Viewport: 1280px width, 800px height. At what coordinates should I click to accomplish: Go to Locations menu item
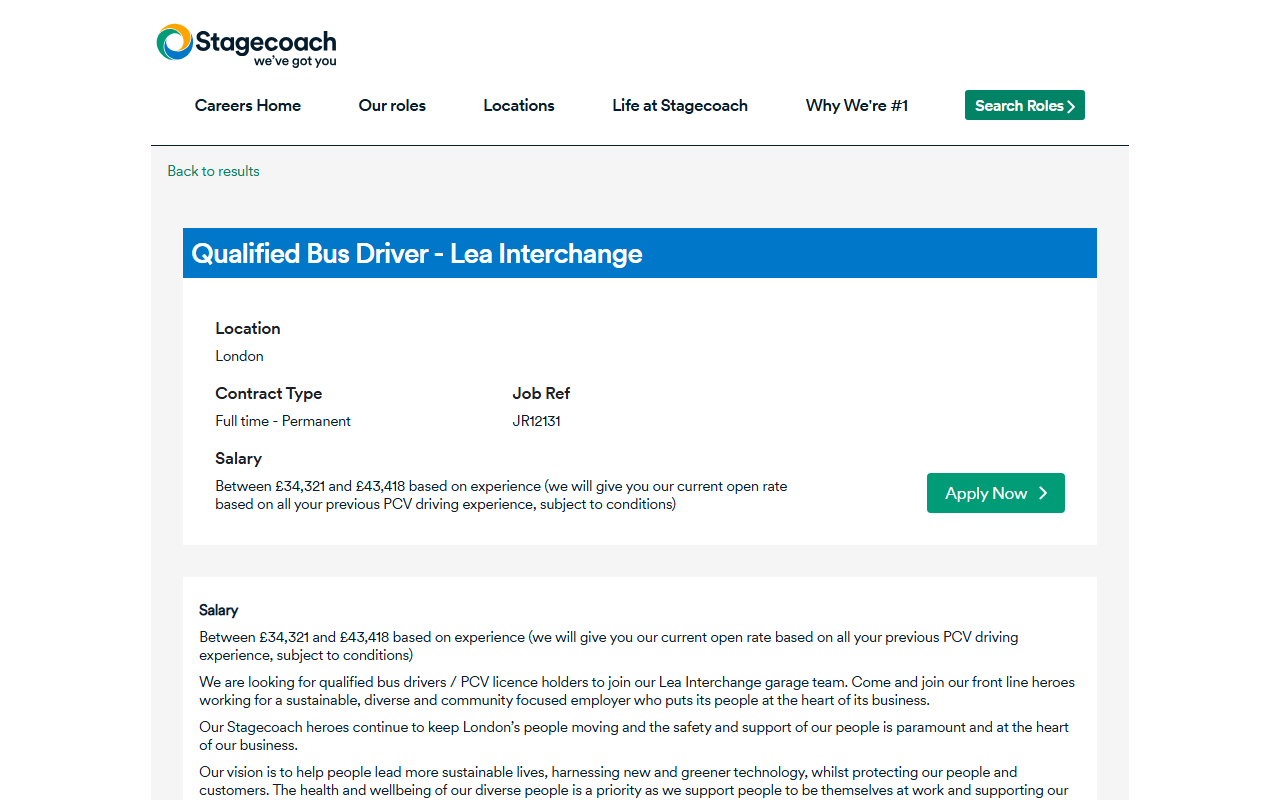point(519,105)
